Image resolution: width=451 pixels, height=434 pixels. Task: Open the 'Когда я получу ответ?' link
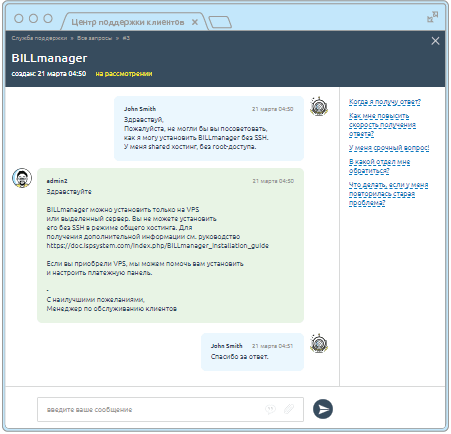pyautogui.click(x=385, y=102)
